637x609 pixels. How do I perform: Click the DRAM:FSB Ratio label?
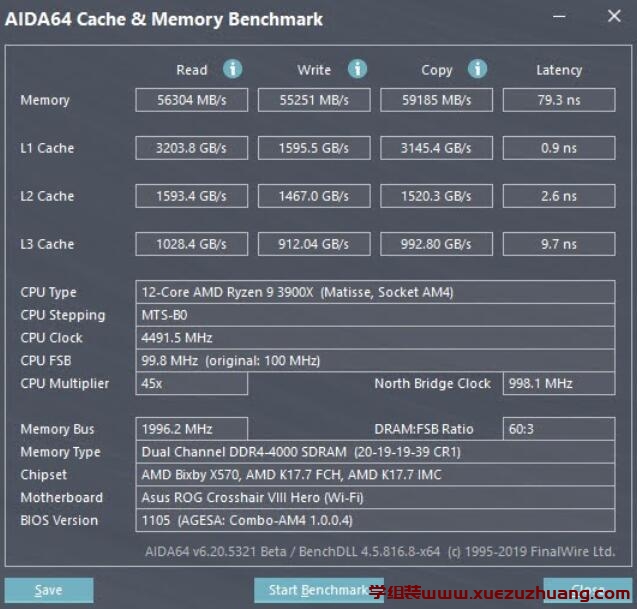[x=424, y=429]
